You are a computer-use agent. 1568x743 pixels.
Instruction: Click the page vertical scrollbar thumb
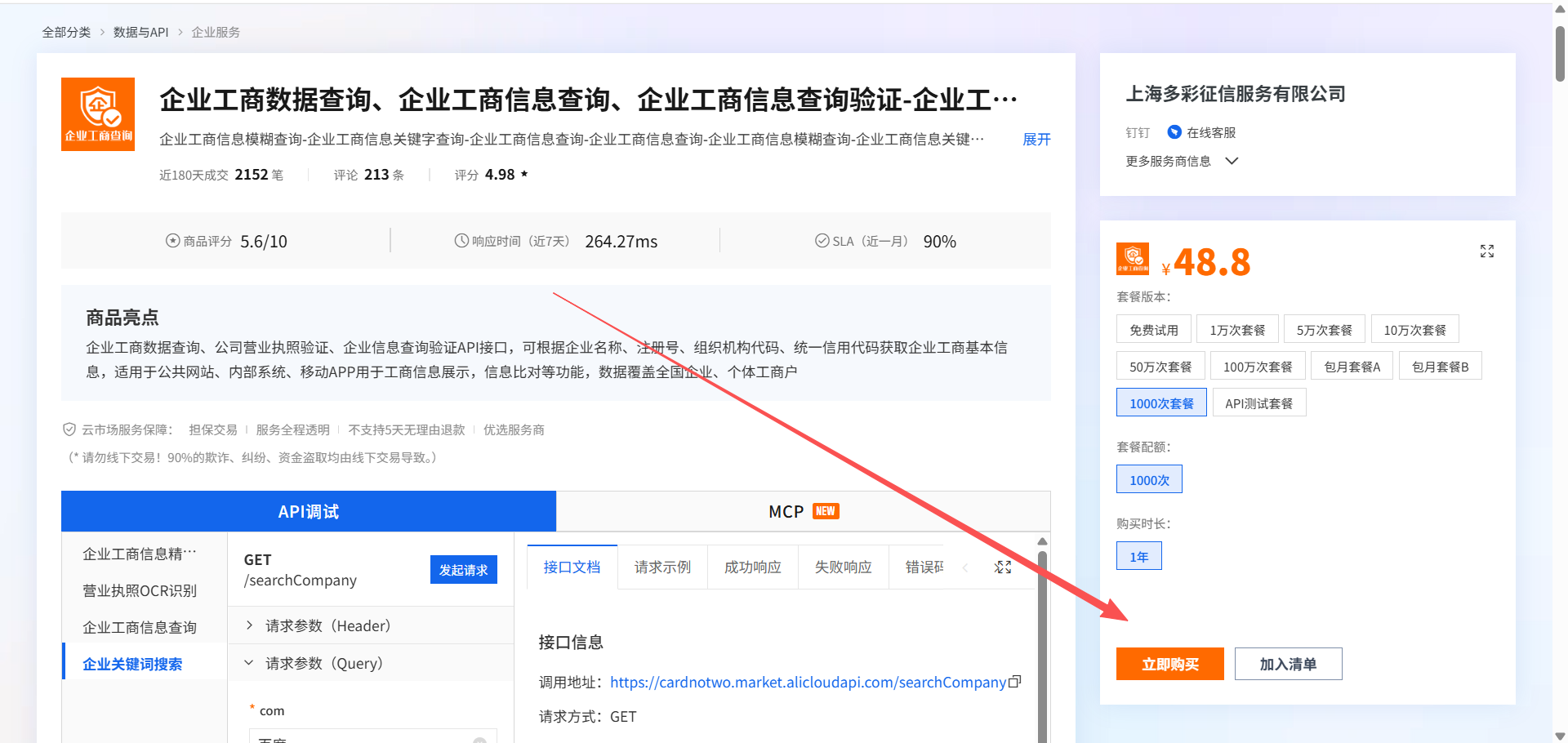tap(1560, 53)
